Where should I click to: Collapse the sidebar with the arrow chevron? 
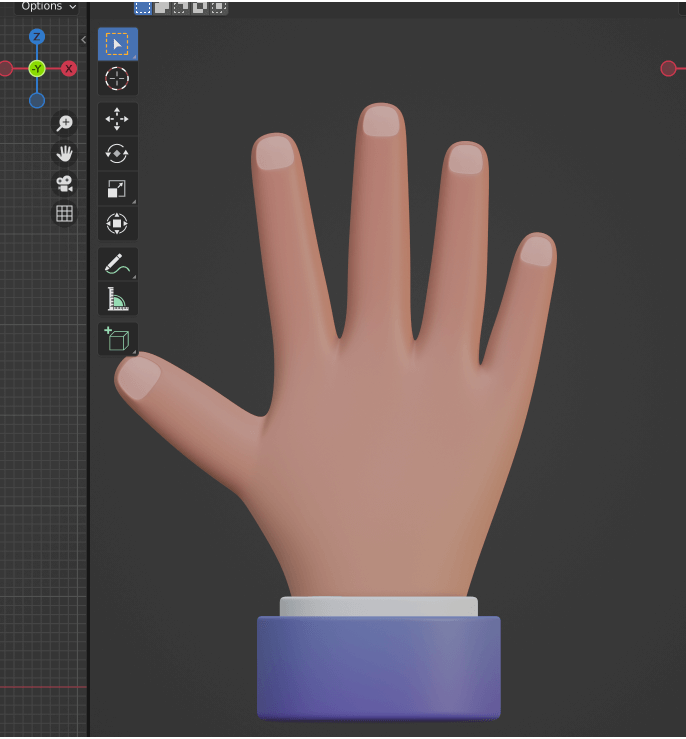pos(83,40)
